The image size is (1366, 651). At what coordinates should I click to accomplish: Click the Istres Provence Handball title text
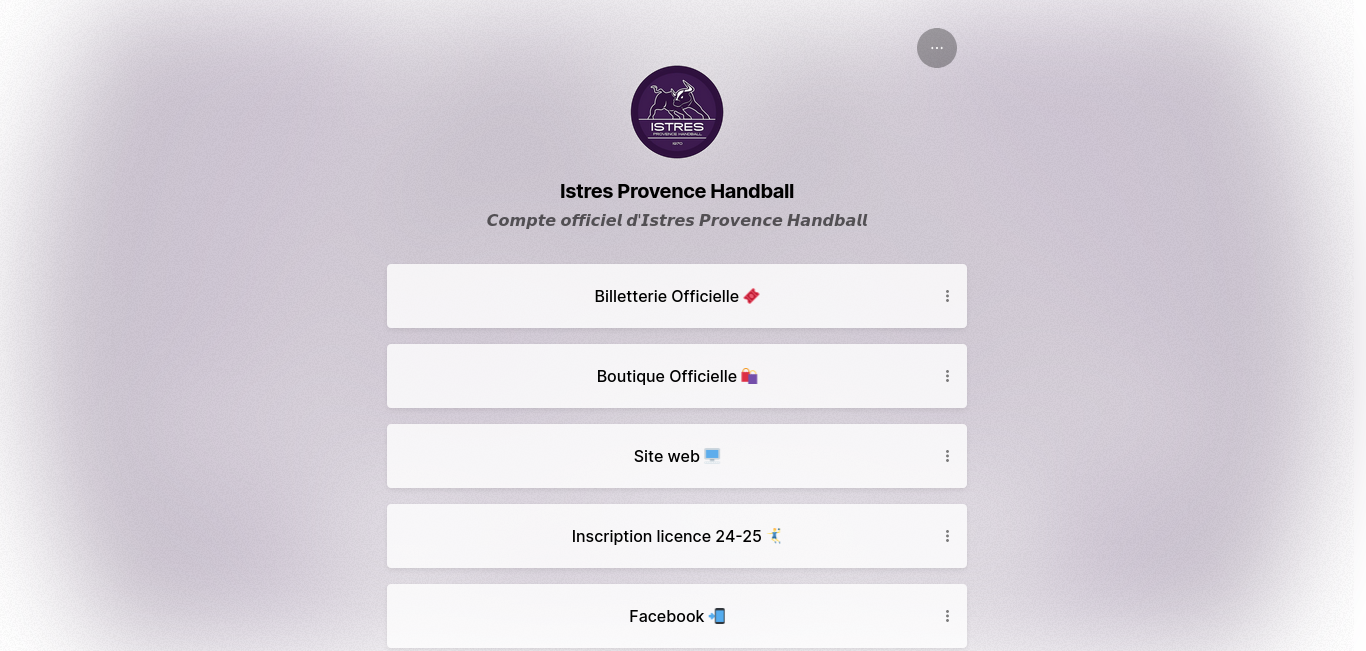click(677, 191)
